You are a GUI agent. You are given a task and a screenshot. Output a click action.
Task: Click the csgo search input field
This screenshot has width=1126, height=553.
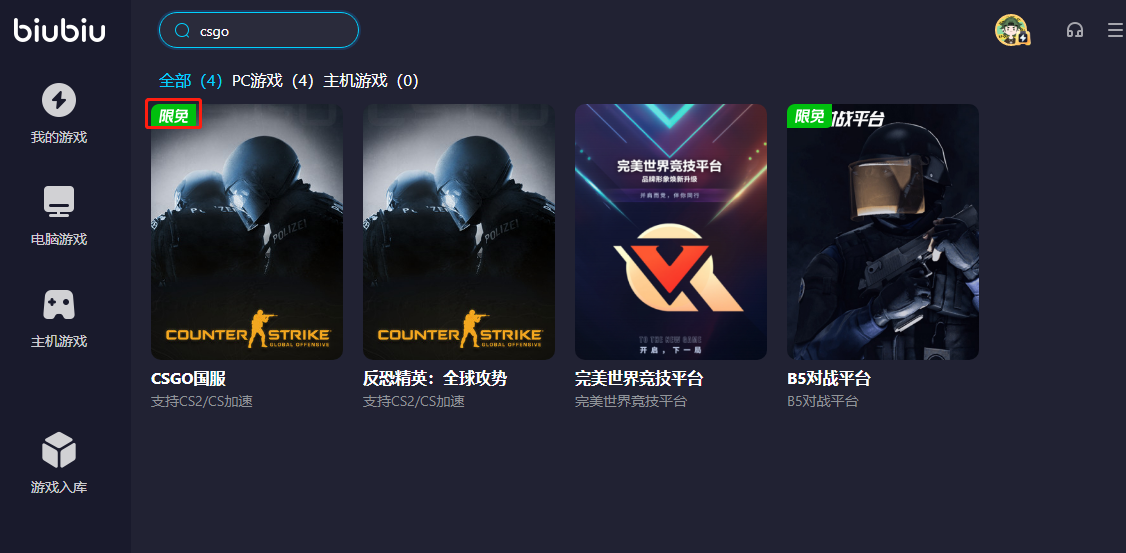point(259,30)
